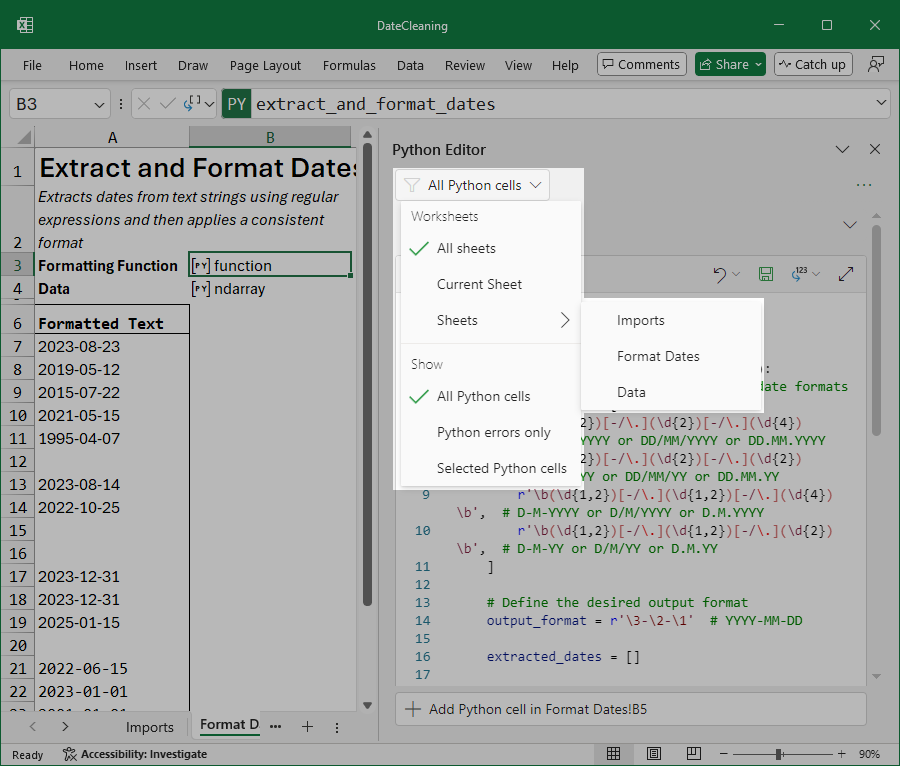Image resolution: width=900 pixels, height=766 pixels.
Task: Click the Normal view grid icon
Action: tap(614, 753)
